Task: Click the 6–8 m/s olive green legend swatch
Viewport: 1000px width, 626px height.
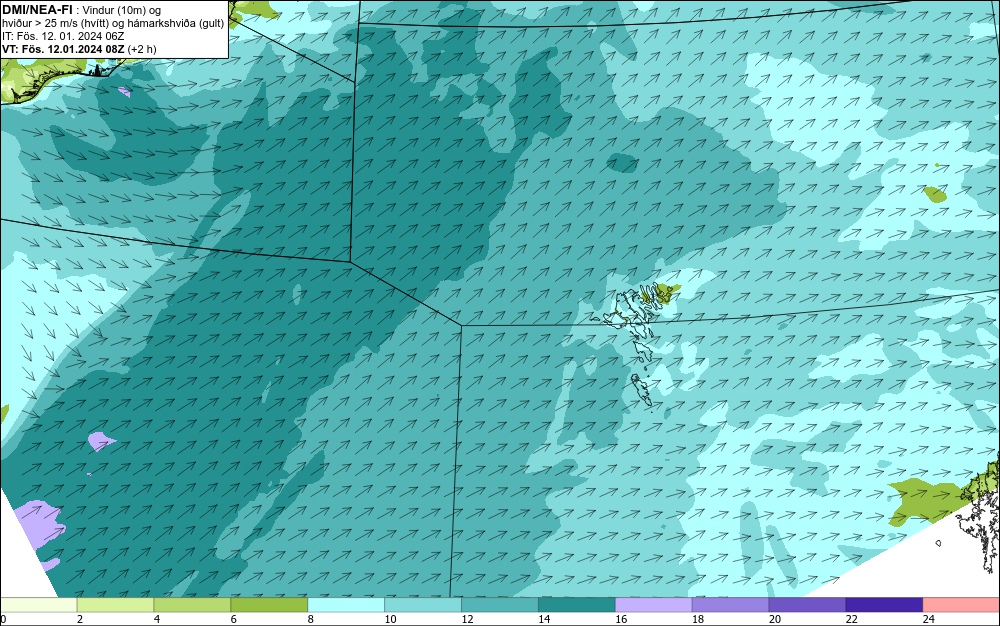Action: coord(269,605)
